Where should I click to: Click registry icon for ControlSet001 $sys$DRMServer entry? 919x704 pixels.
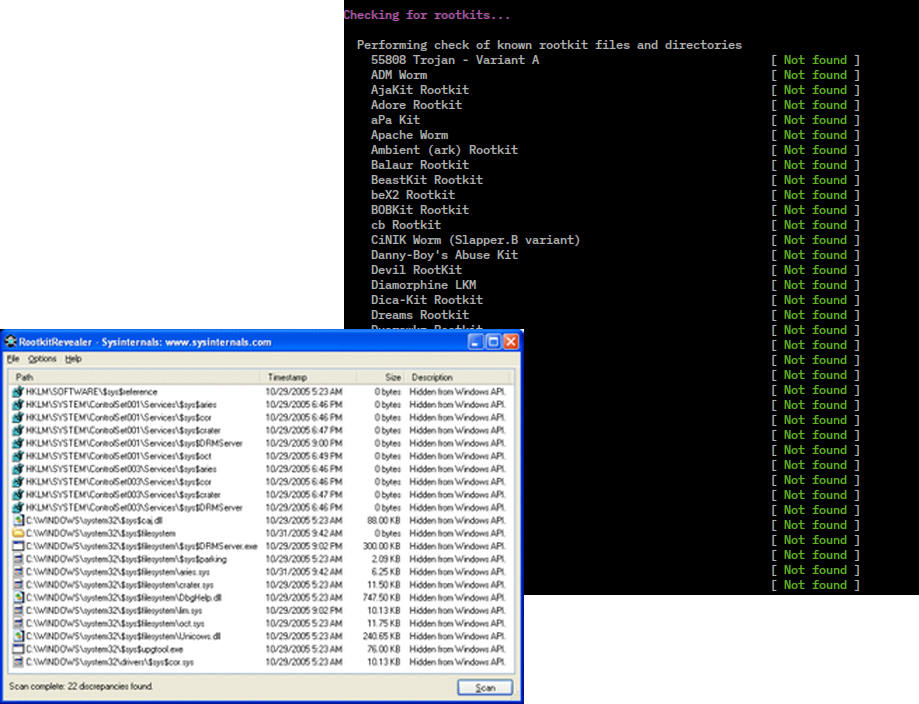(18, 443)
